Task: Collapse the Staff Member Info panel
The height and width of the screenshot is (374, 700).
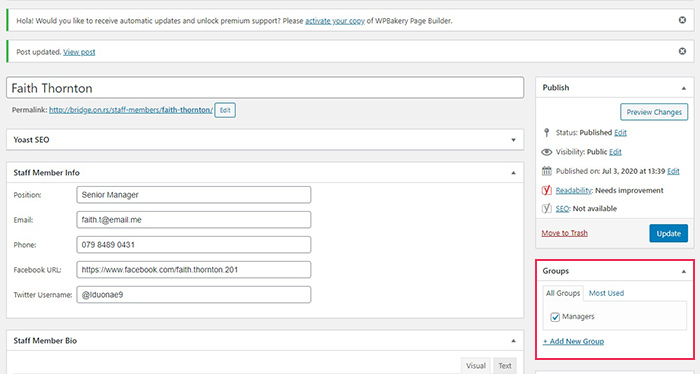Action: click(x=513, y=173)
